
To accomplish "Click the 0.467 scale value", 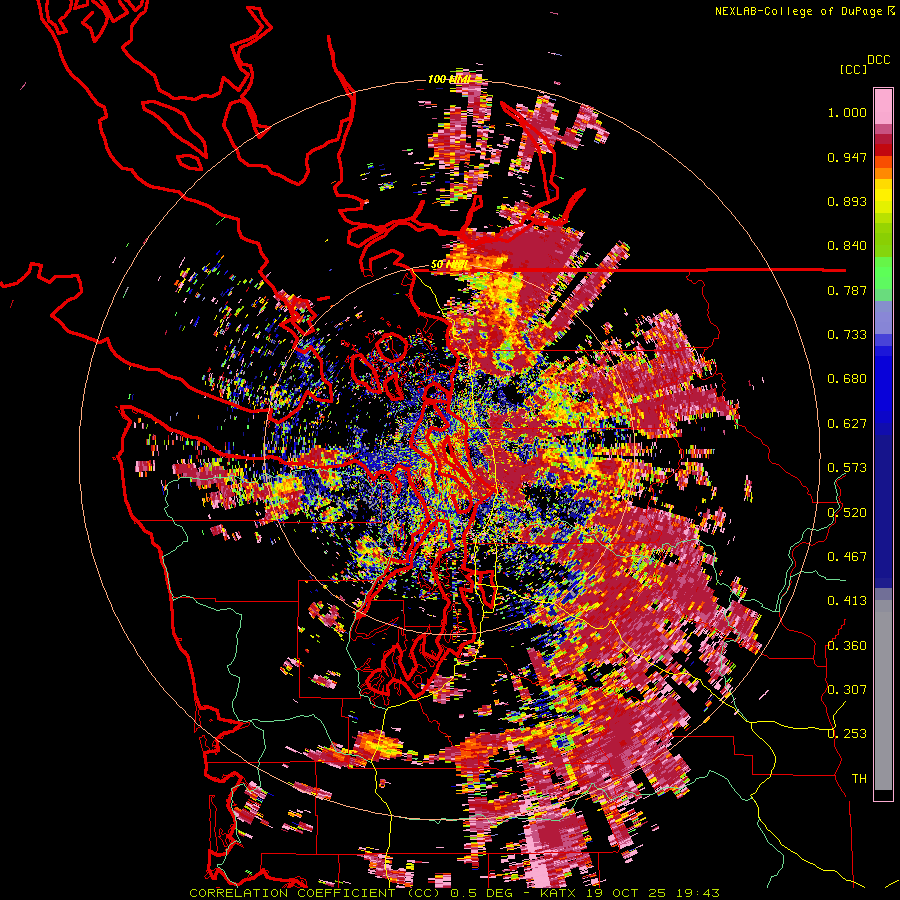I will pos(847,557).
